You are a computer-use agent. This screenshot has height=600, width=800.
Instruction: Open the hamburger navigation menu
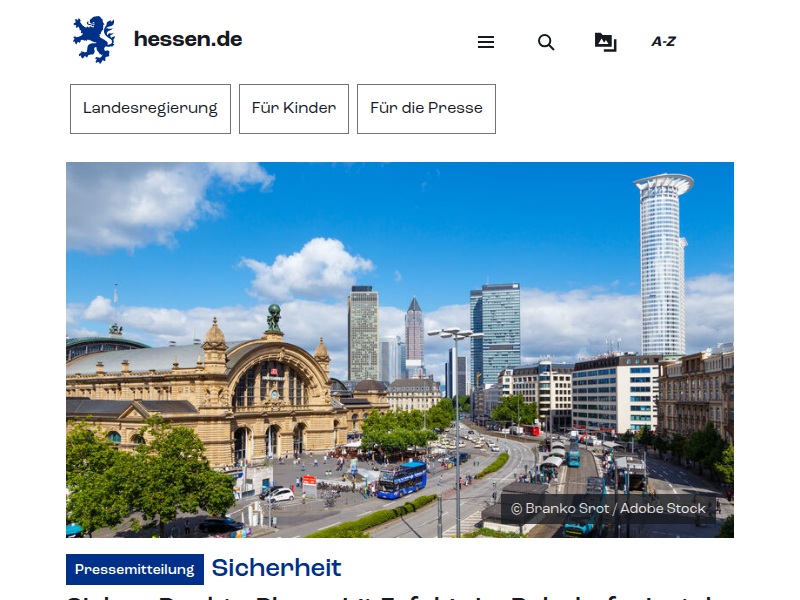click(x=486, y=42)
